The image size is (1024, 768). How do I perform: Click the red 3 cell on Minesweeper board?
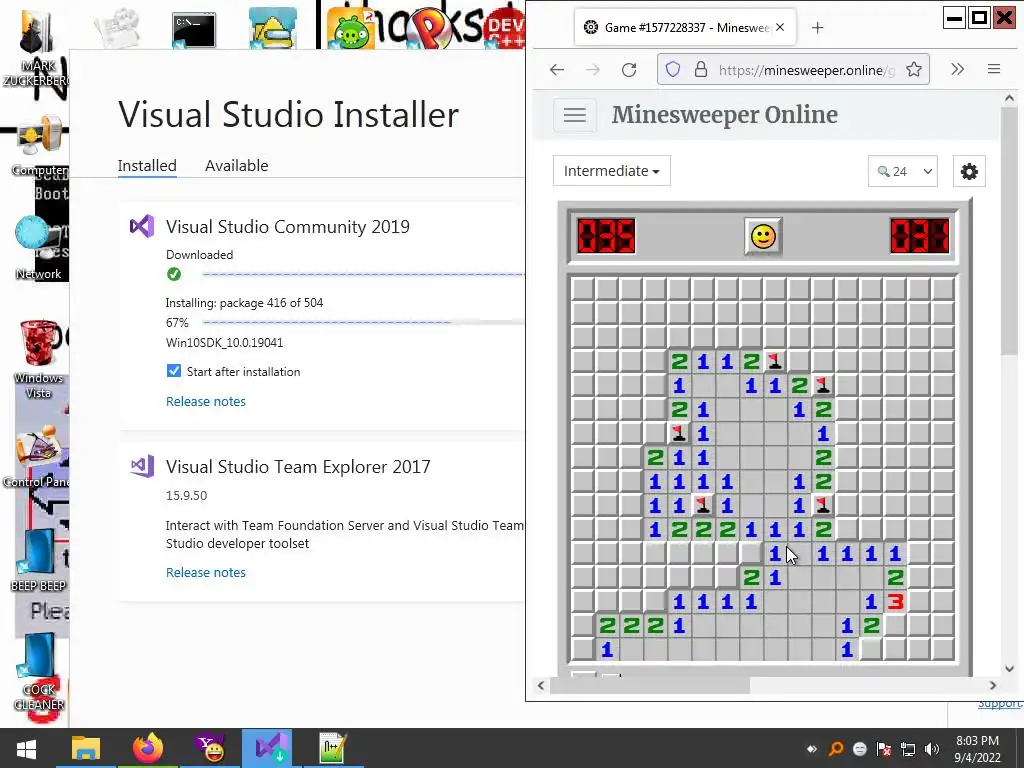(895, 601)
